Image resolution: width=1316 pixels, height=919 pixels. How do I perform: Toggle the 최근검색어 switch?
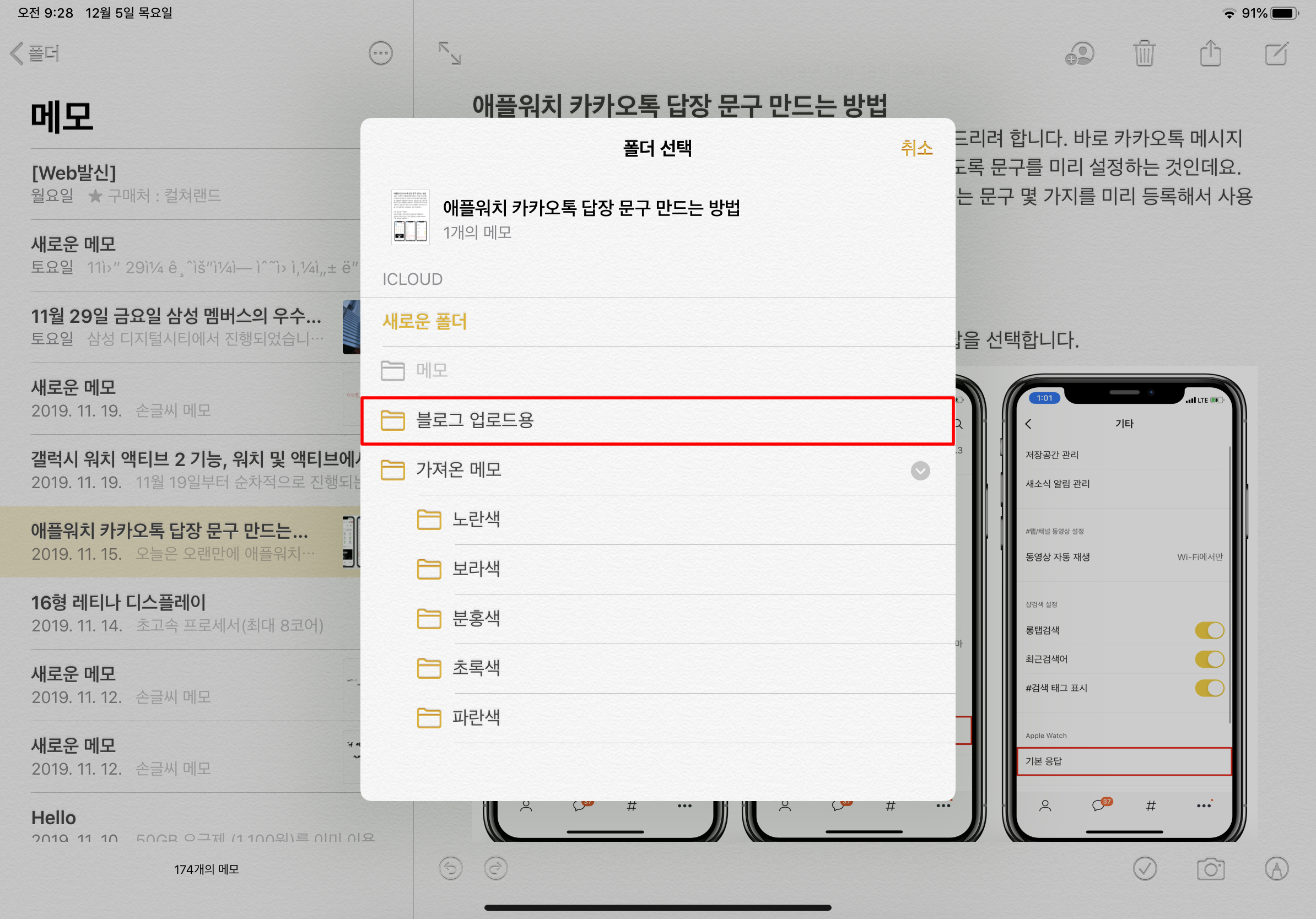pos(1209,659)
